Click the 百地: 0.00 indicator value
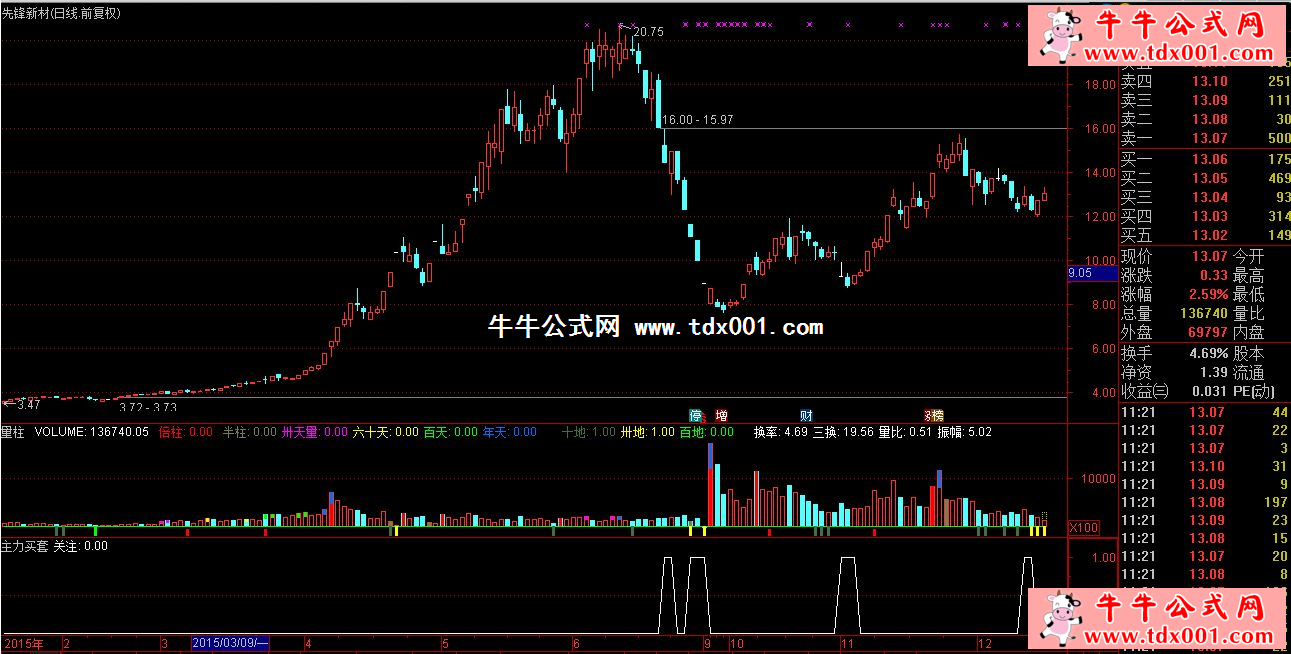1291x654 pixels. (x=707, y=432)
